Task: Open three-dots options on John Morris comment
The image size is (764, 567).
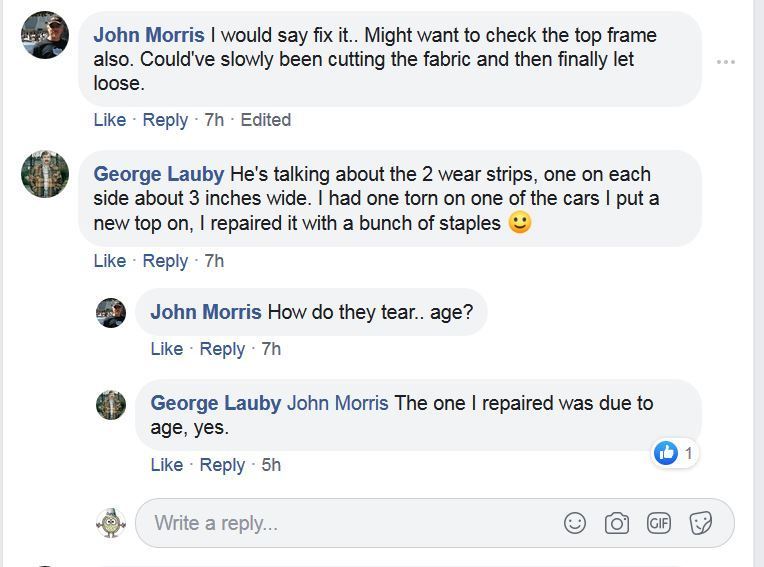Action: point(726,62)
